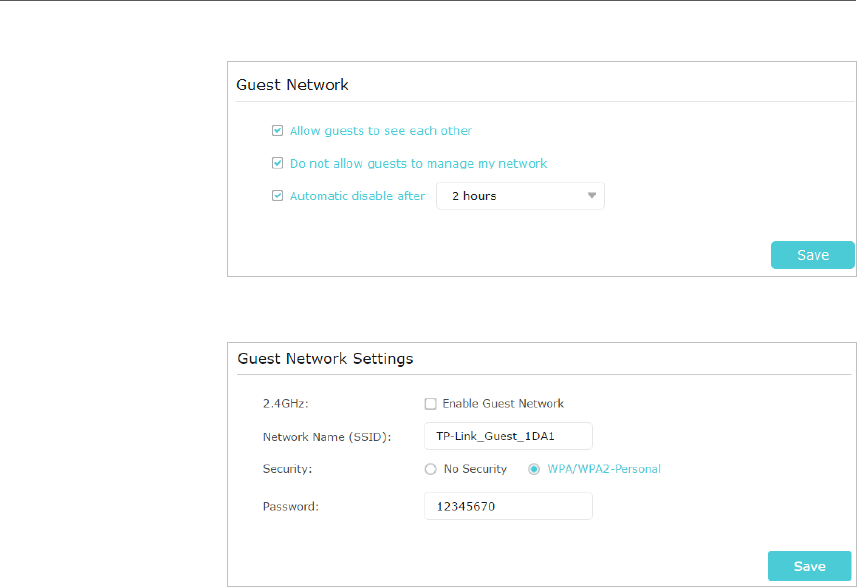
Task: Click the 'Automatic disable after' label text
Action: point(357,196)
